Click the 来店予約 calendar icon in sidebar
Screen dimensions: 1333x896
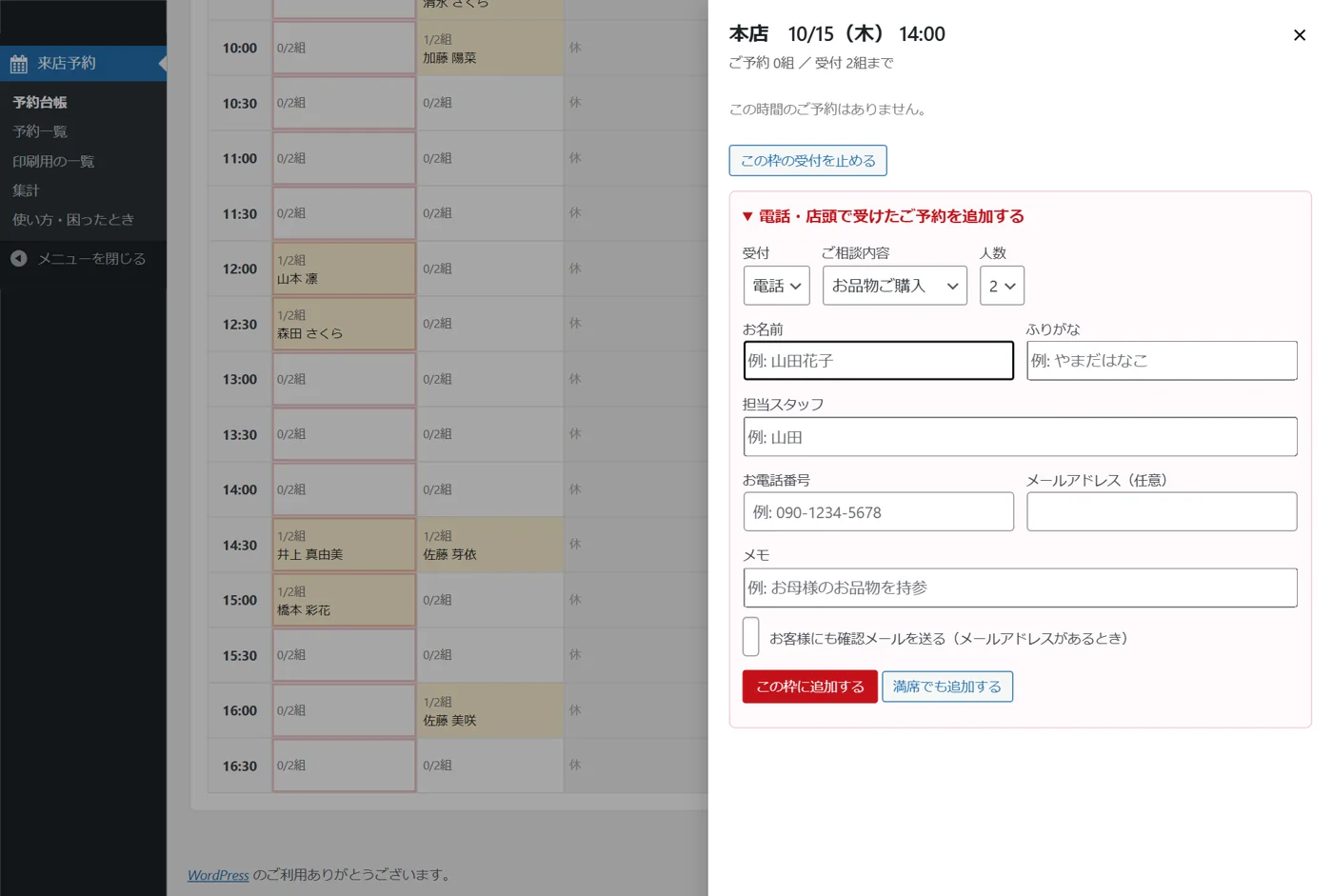(19, 64)
